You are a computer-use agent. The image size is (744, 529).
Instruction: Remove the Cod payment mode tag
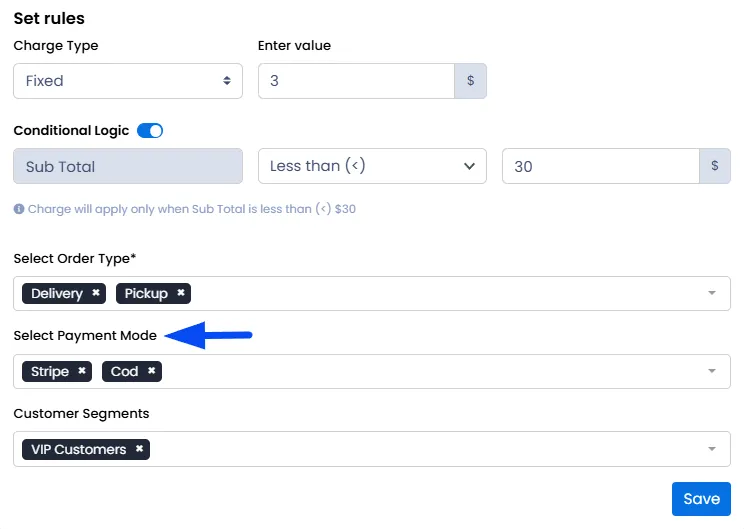[151, 371]
